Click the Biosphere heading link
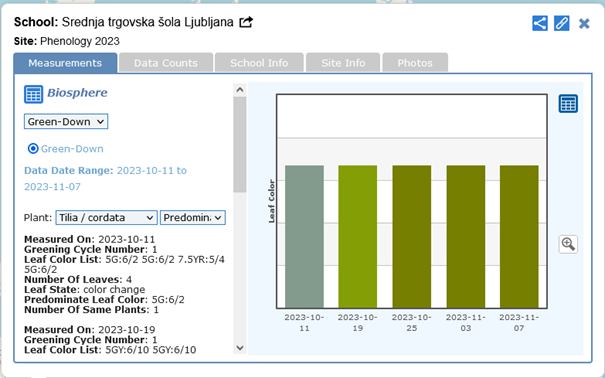The width and height of the screenshot is (605, 378). coord(77,93)
